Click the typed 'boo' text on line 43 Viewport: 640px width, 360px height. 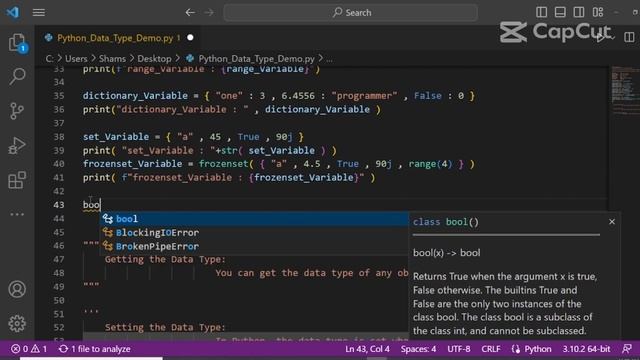[x=91, y=205]
